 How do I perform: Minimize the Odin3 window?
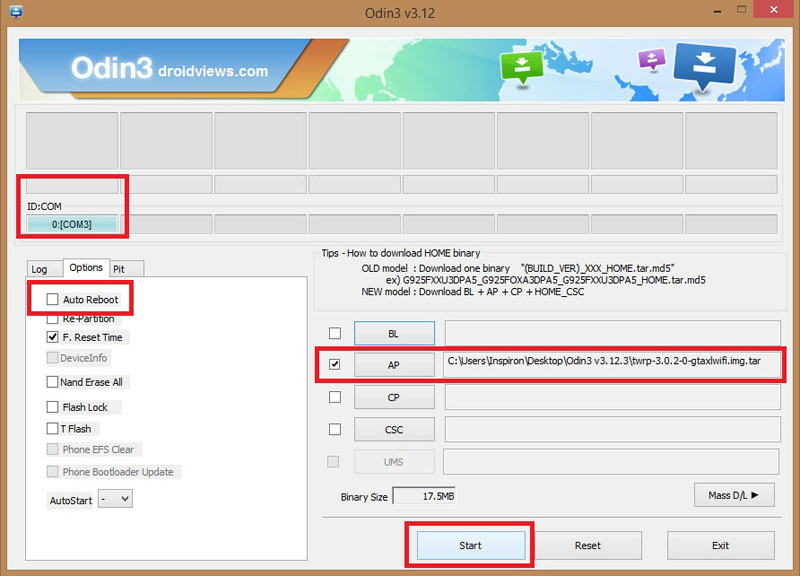click(717, 11)
